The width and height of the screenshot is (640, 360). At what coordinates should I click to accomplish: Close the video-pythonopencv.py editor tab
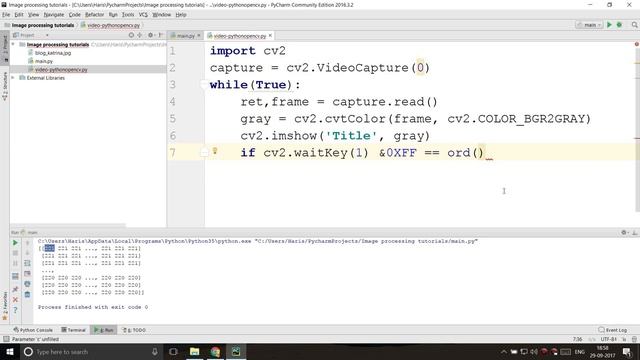[270, 36]
